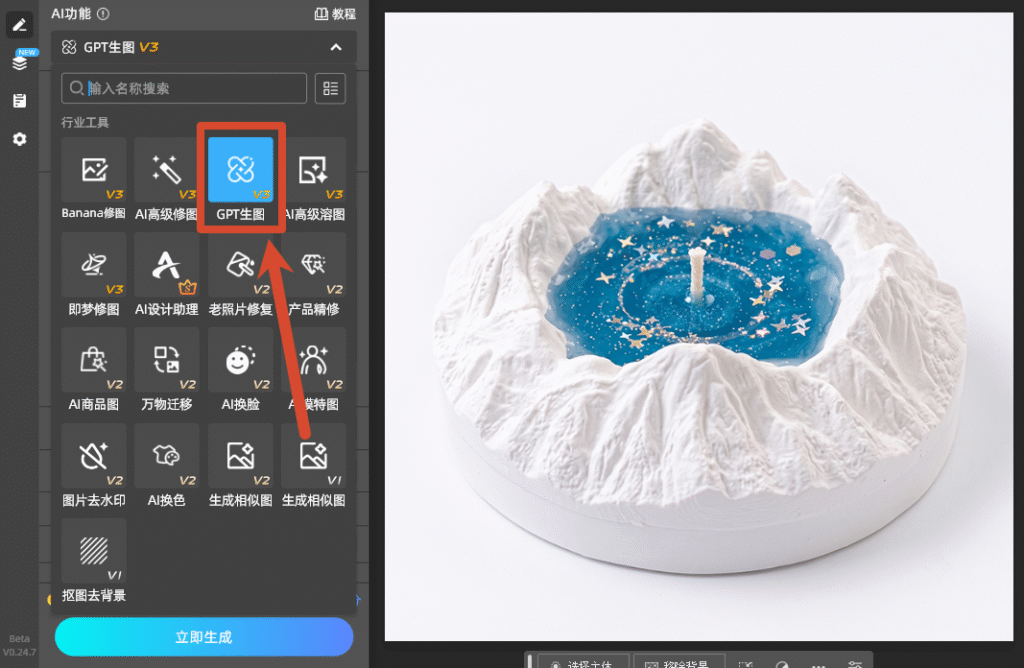This screenshot has width=1024, height=668.
Task: Collapse the GPT生图 dropdown chevron
Action: click(x=336, y=47)
